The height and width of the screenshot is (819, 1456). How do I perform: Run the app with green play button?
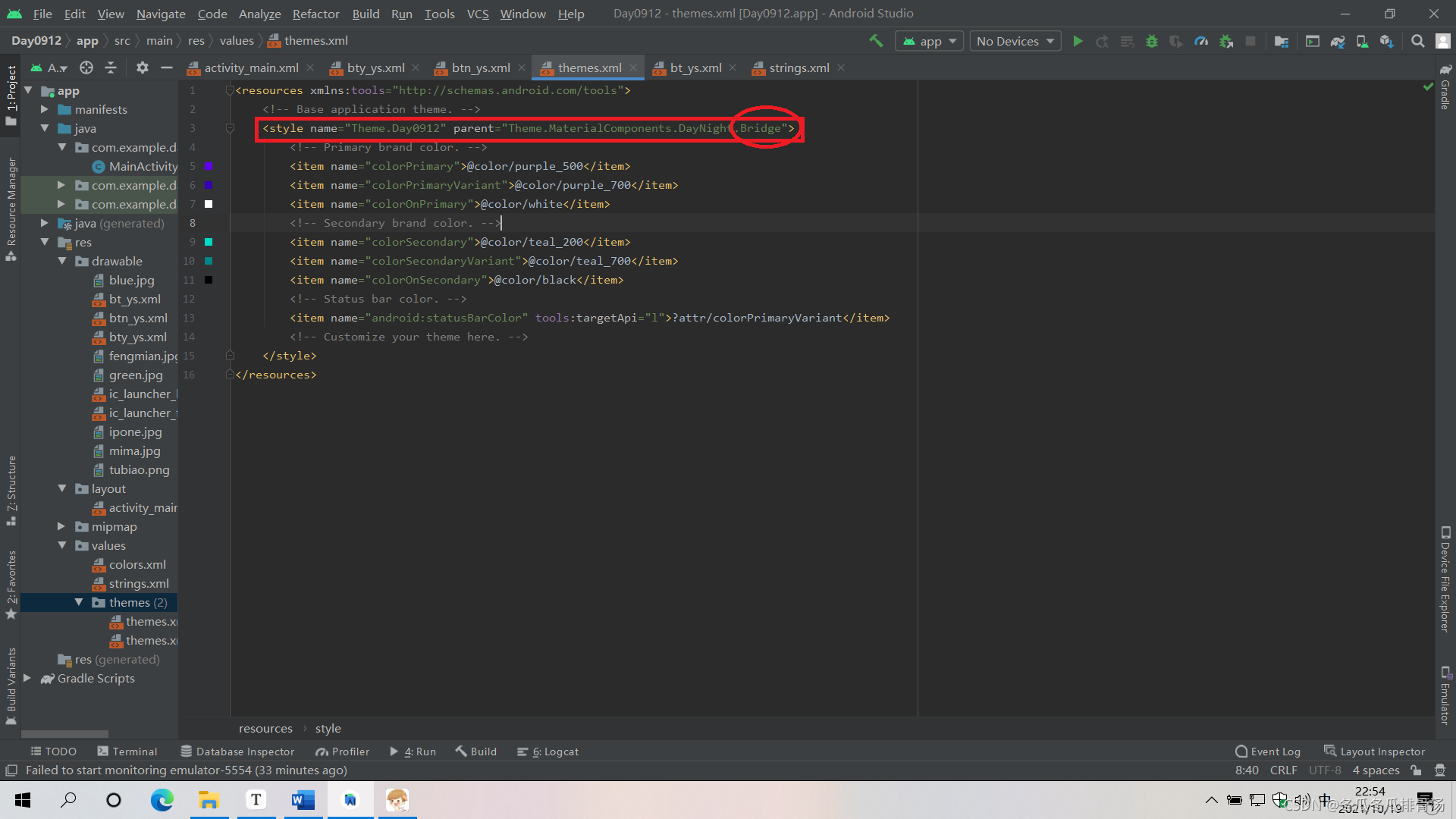pos(1078,41)
